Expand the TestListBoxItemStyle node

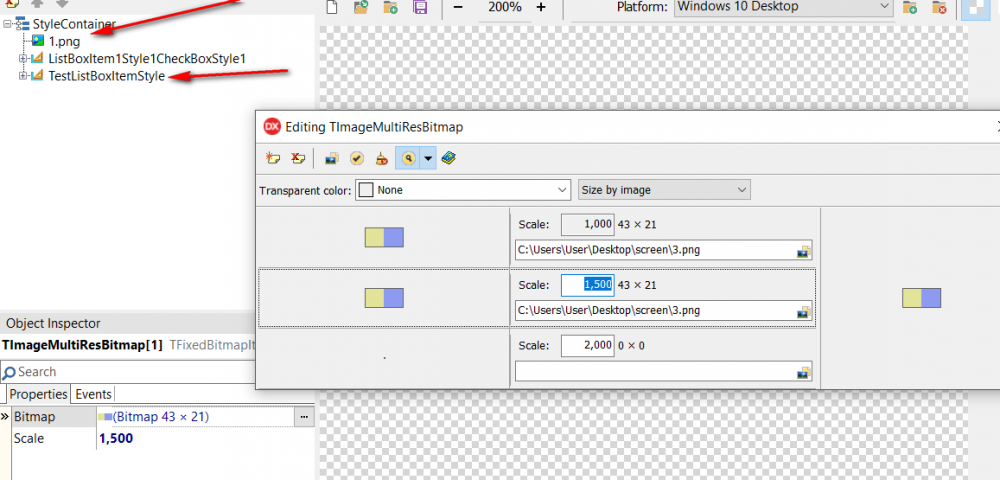23,76
